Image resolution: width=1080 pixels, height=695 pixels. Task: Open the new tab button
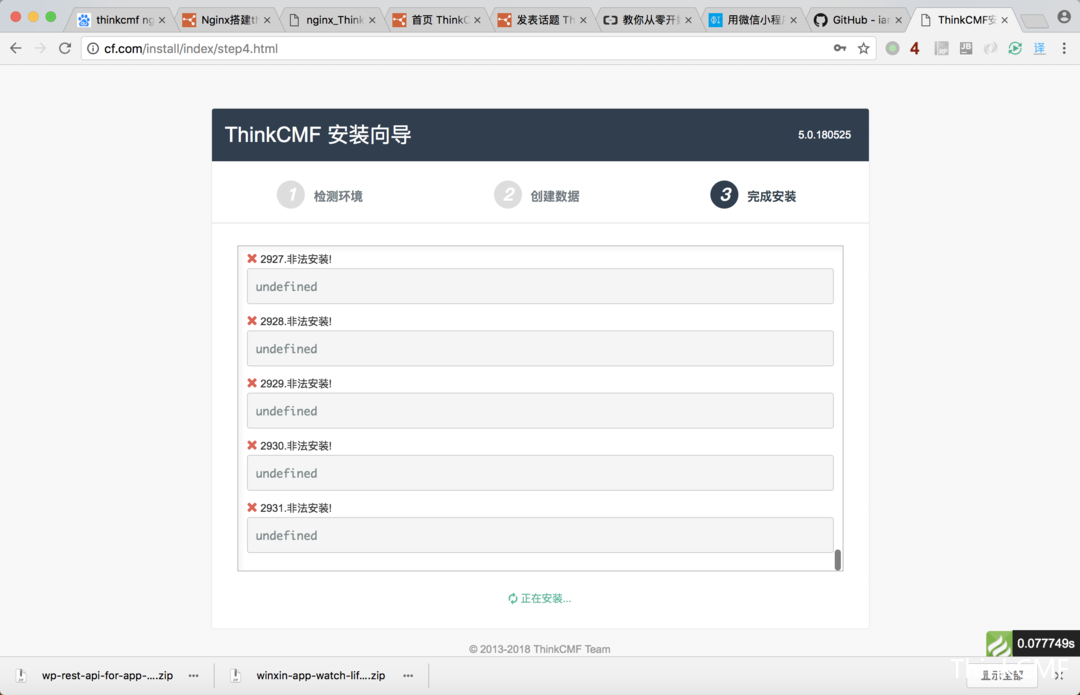[1033, 21]
